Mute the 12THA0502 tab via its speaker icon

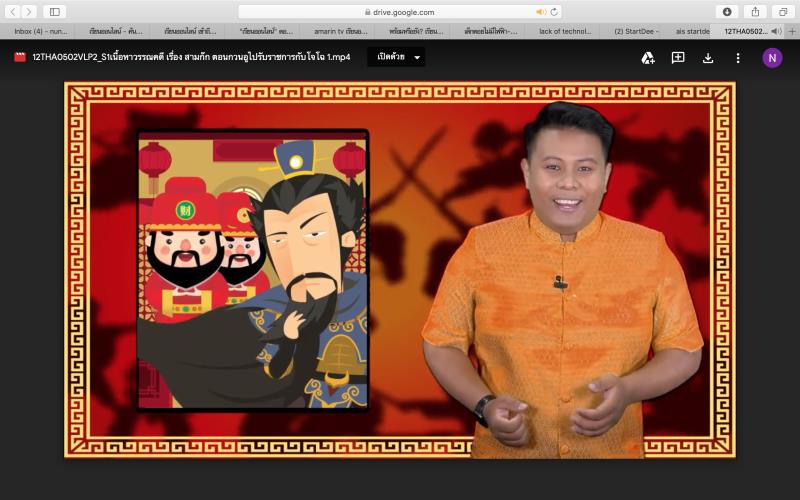pos(775,31)
